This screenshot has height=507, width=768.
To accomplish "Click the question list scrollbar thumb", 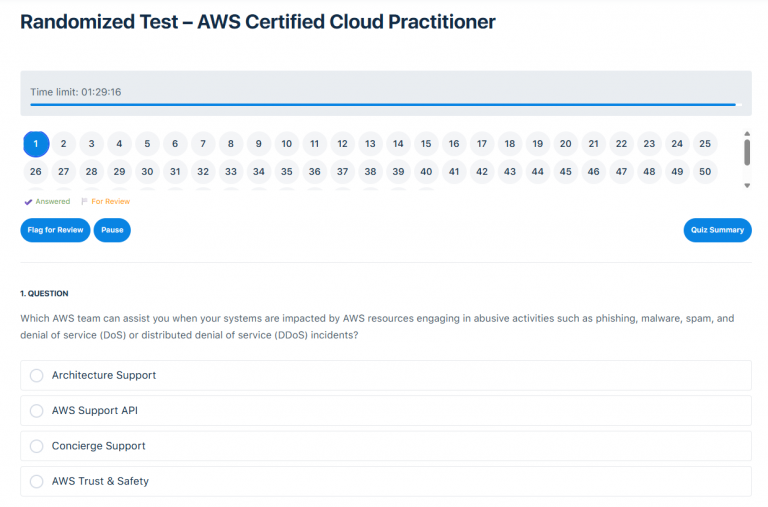I will coord(747,152).
